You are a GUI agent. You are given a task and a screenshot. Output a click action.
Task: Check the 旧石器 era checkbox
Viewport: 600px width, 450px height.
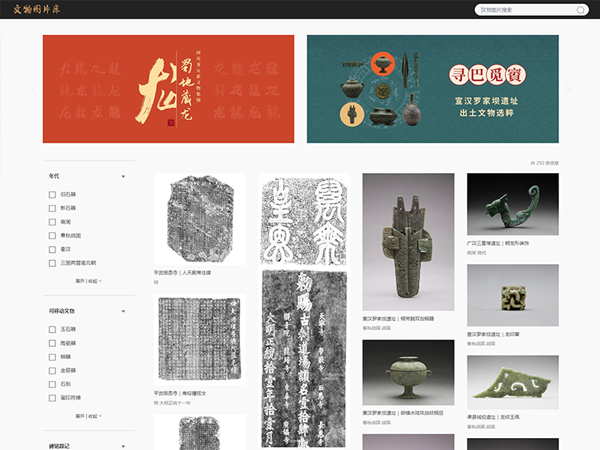coord(52,194)
